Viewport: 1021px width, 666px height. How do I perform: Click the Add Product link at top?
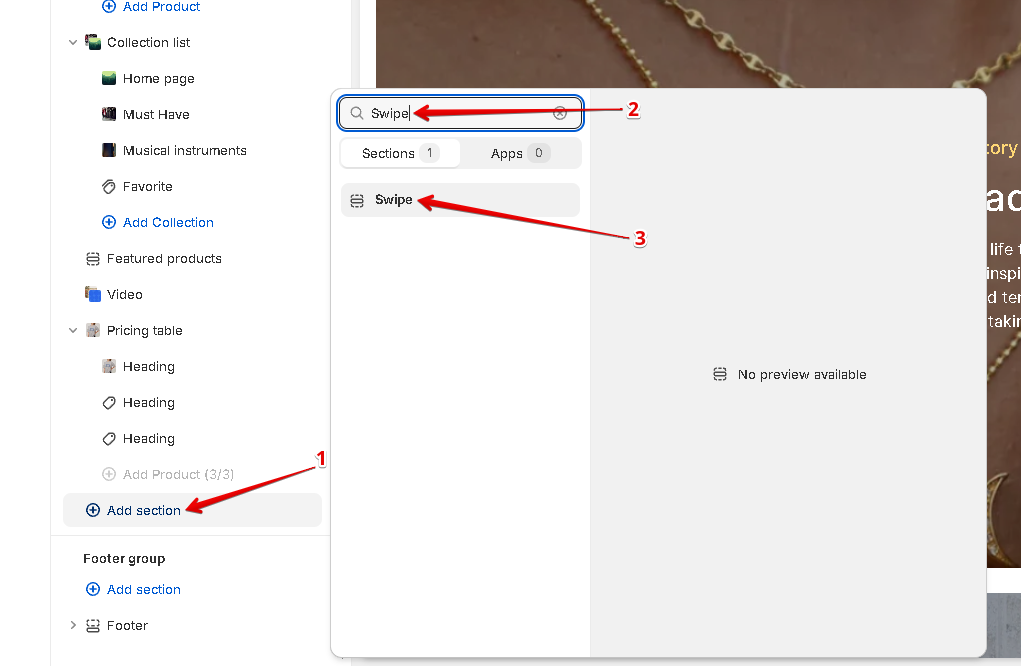[161, 7]
